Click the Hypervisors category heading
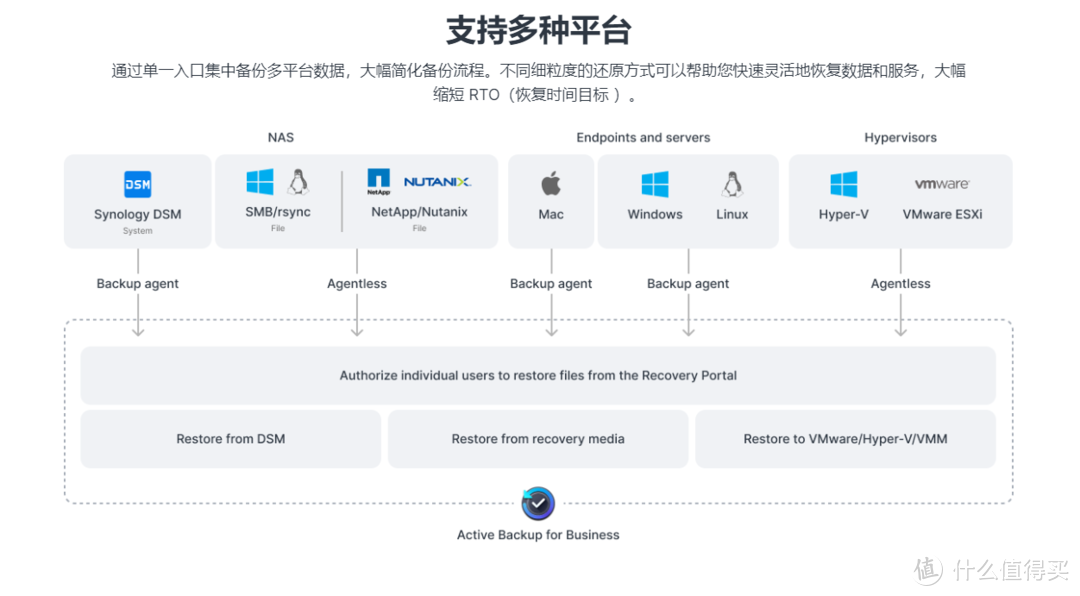 tap(900, 137)
